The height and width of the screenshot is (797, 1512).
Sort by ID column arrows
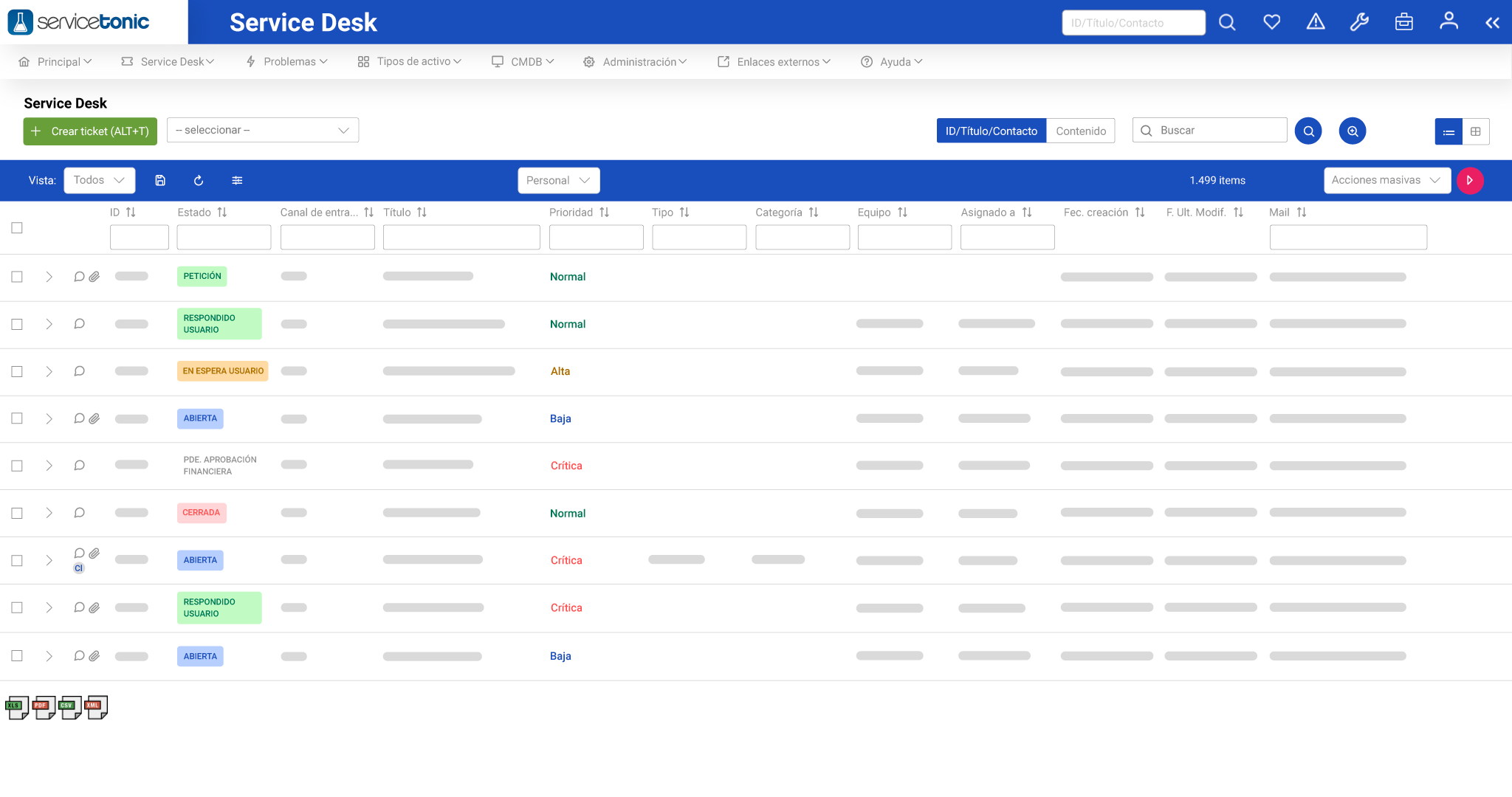[x=131, y=213]
